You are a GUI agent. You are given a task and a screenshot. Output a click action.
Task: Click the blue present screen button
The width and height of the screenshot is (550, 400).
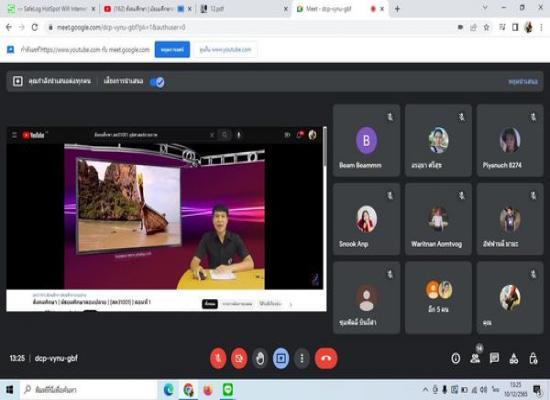point(281,358)
